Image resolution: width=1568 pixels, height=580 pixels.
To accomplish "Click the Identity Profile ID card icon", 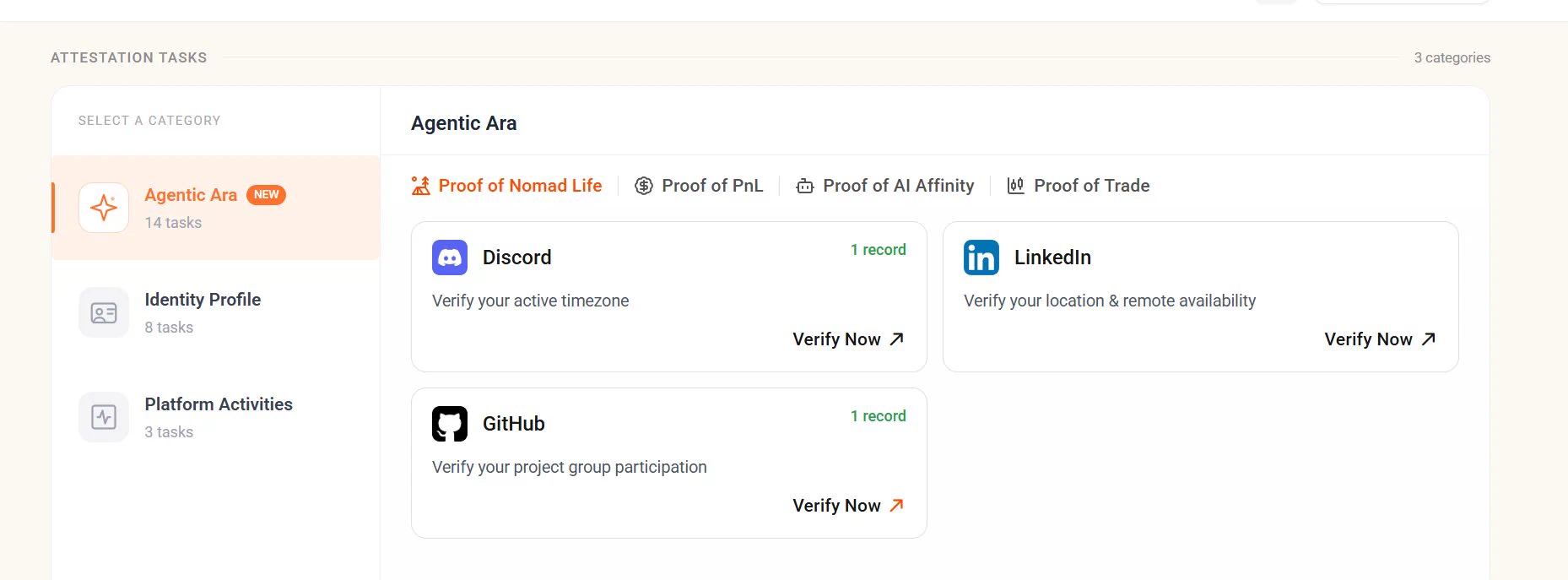I will [104, 313].
